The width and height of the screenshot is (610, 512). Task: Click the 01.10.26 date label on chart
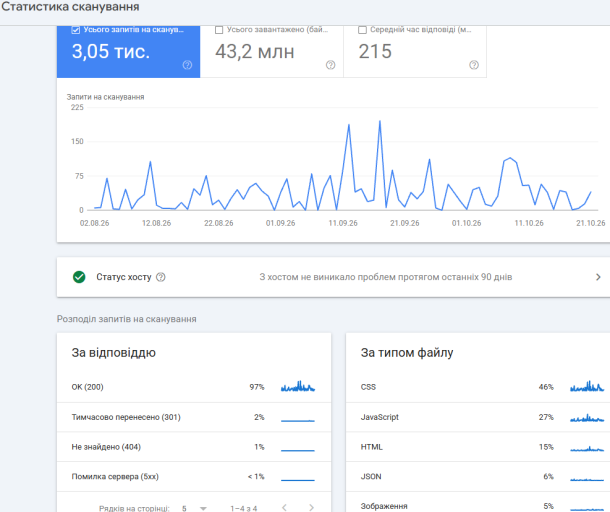[x=466, y=223]
